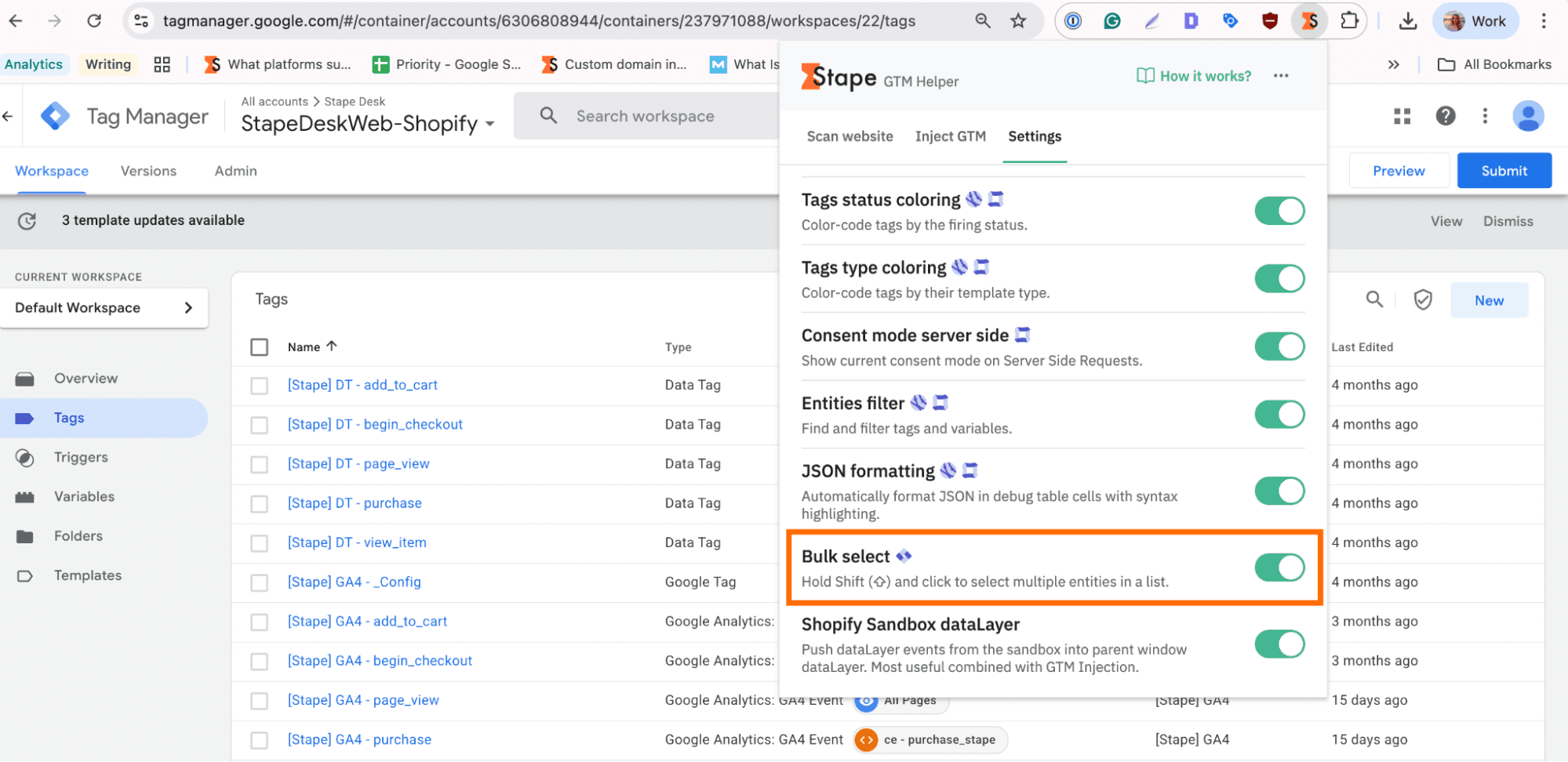This screenshot has width=1568, height=762.
Task: Click the Help question mark icon
Action: click(x=1445, y=117)
